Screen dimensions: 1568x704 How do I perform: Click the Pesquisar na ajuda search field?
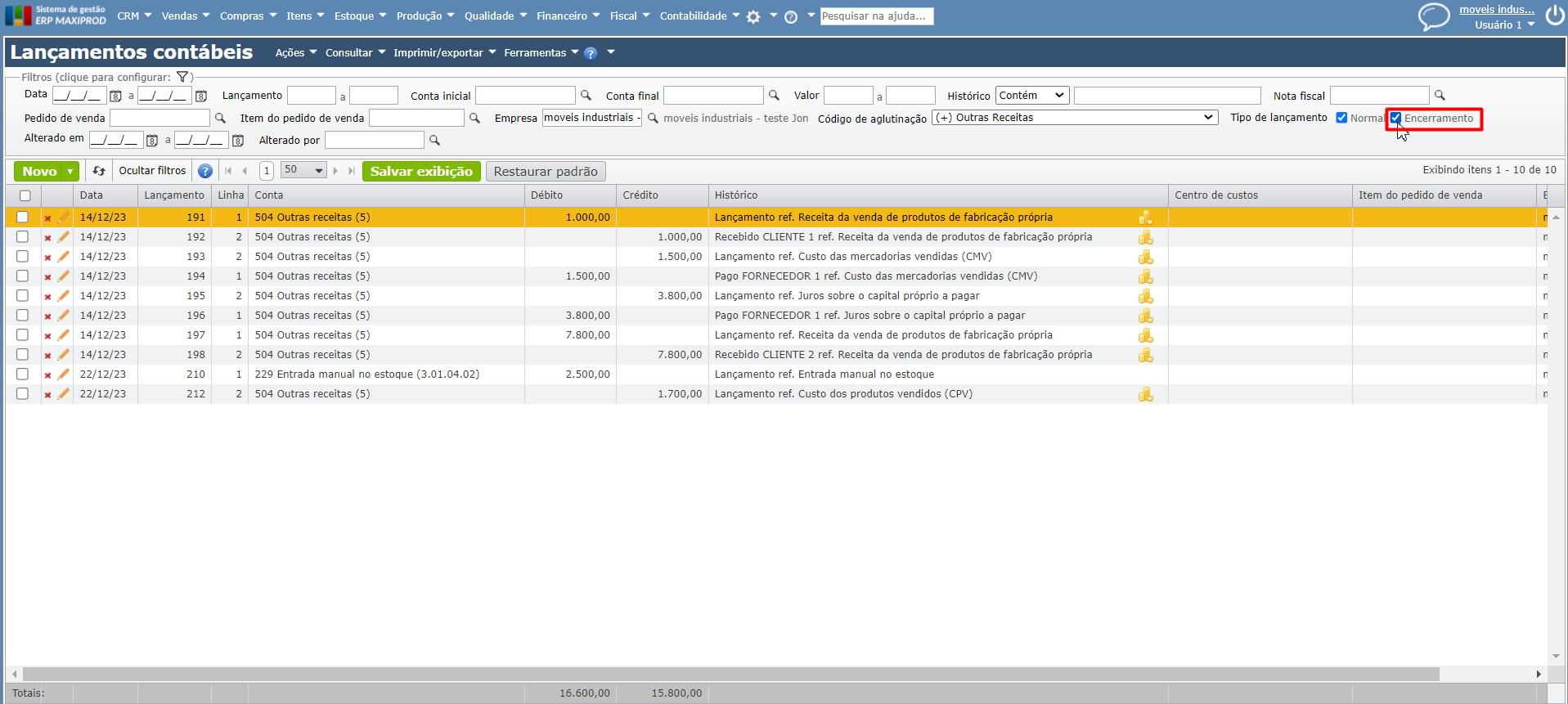[877, 16]
